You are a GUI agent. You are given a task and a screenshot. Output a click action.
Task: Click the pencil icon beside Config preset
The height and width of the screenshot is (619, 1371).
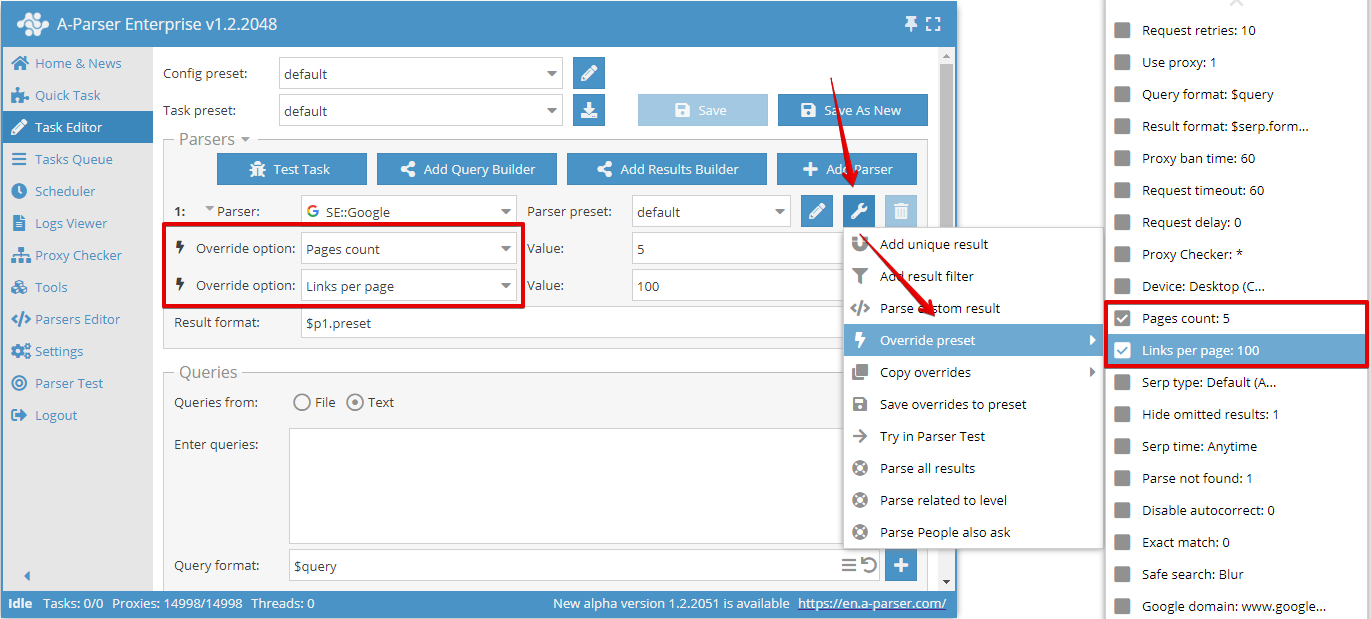tap(589, 73)
